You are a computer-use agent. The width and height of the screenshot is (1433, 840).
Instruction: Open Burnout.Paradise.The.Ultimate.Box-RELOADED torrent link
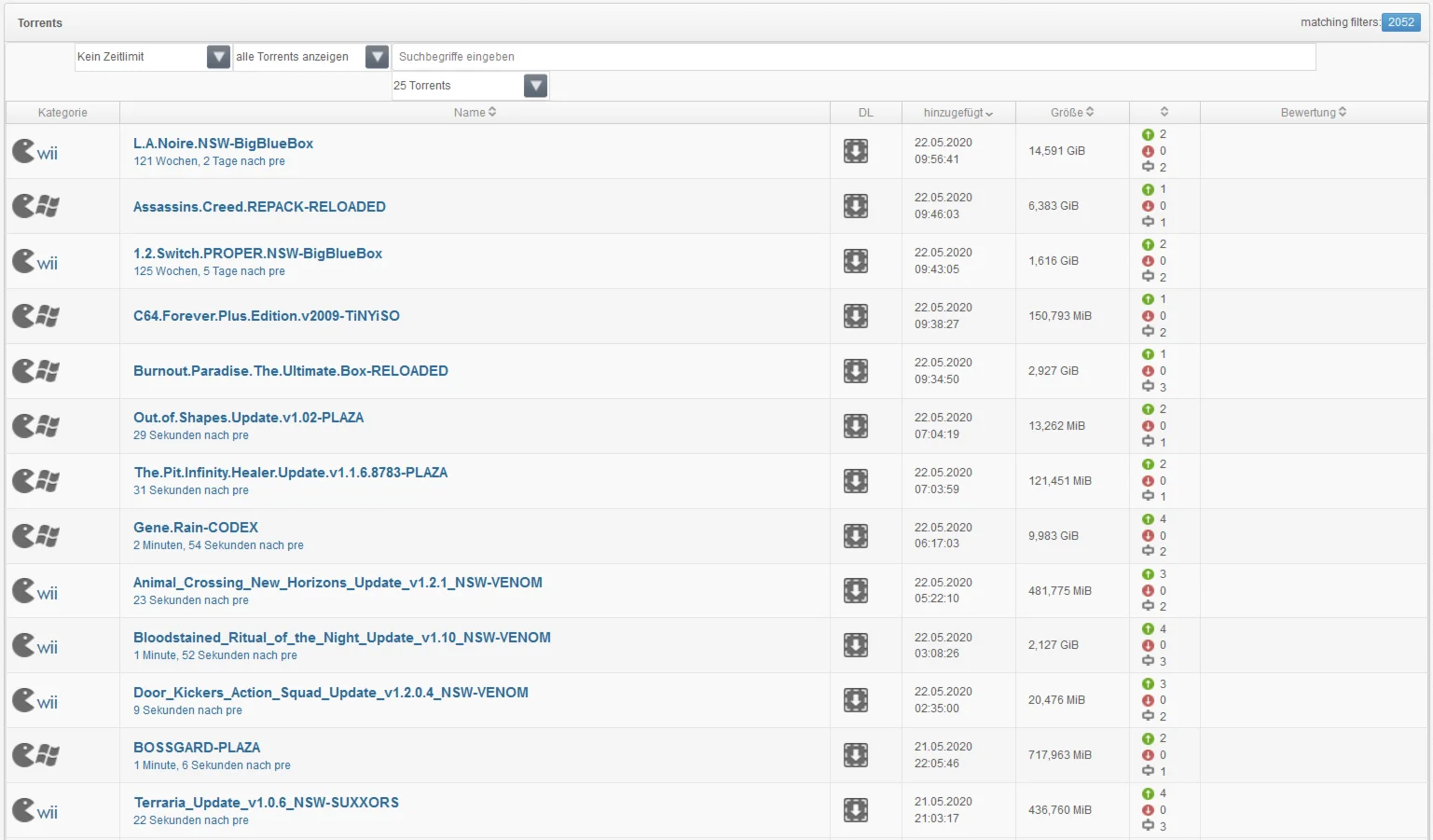290,371
